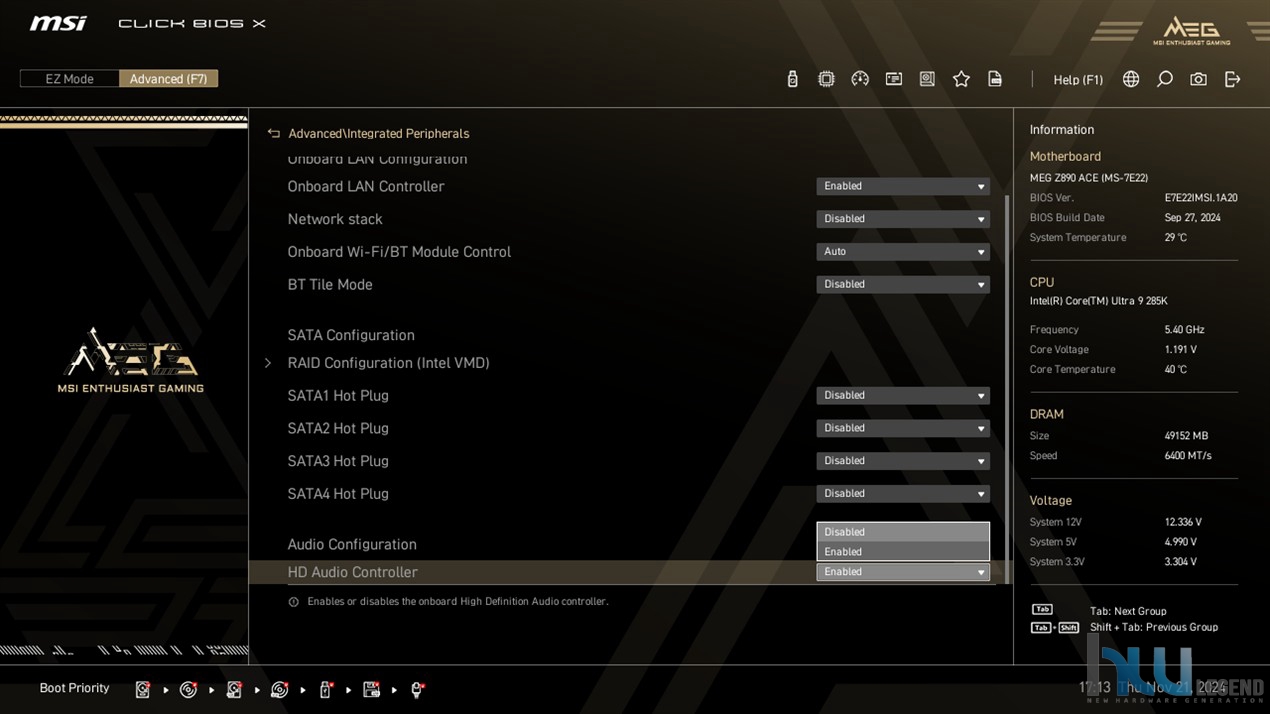1270x714 pixels.
Task: Click the BIOS Build Date Sep 27, 2024
Action: pyautogui.click(x=1192, y=218)
